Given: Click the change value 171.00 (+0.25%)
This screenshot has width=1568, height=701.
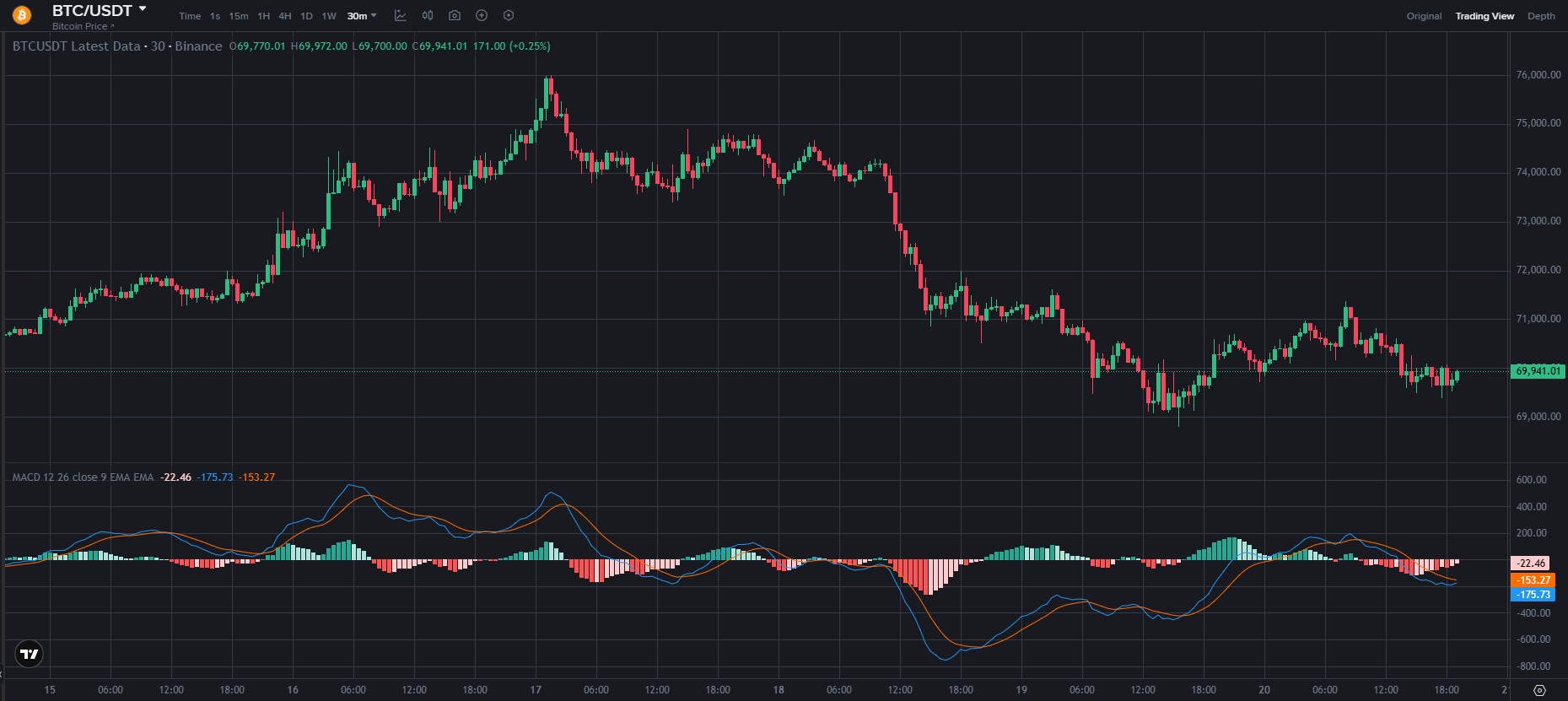Looking at the screenshot, I should click(511, 46).
